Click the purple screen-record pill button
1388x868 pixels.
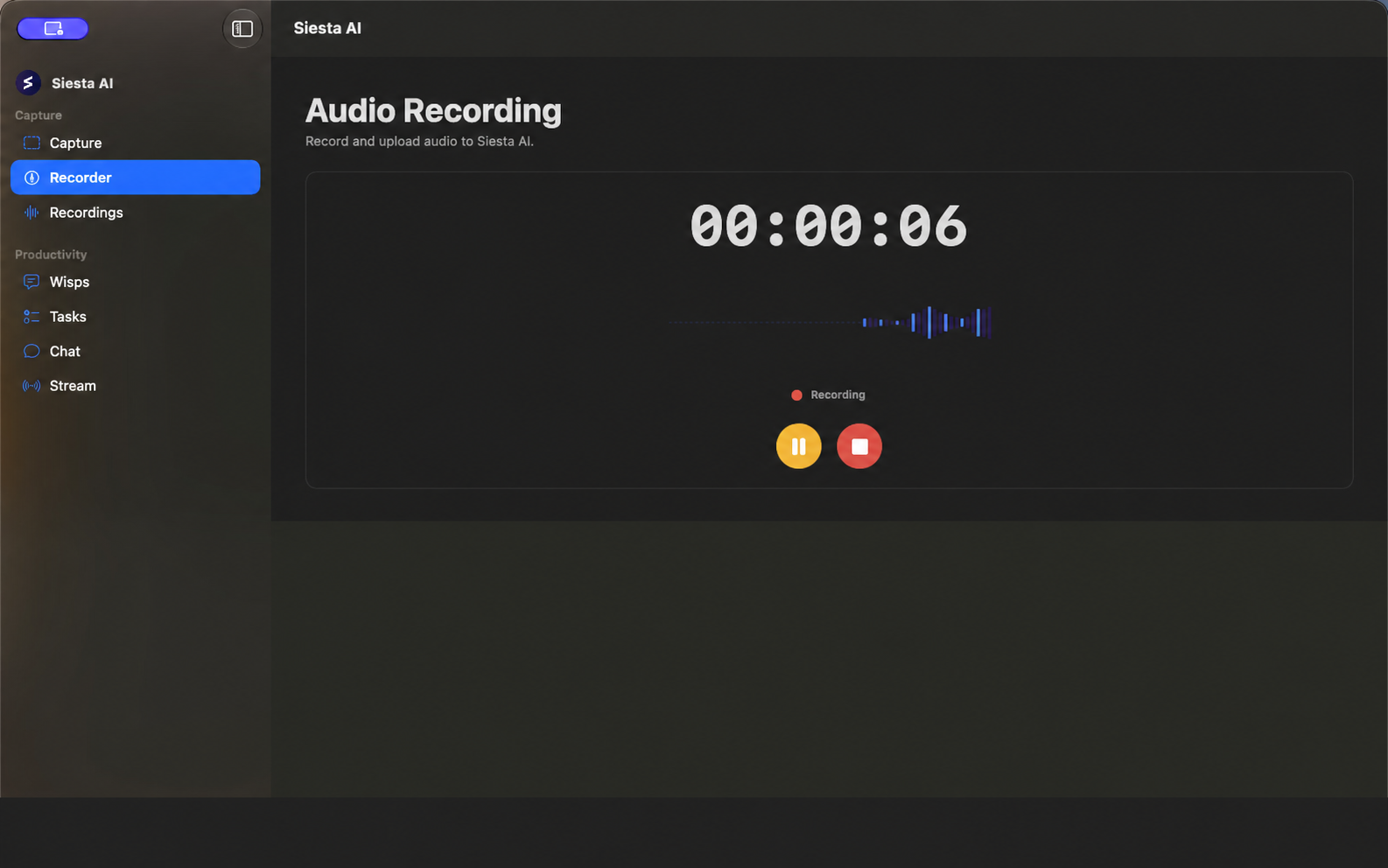53,29
